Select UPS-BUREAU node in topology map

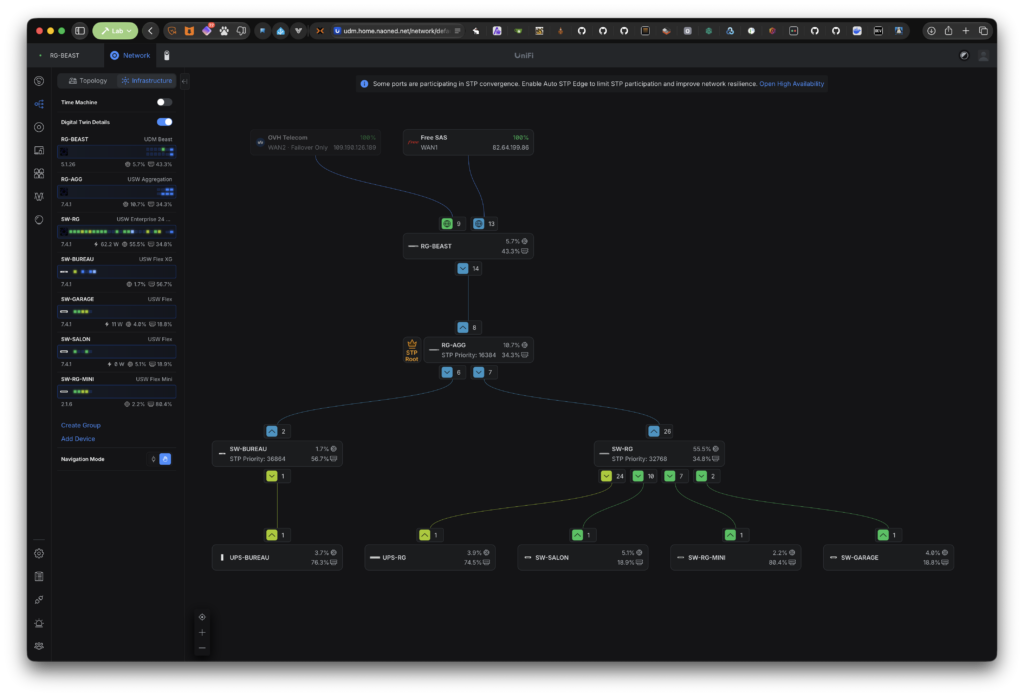pos(277,558)
